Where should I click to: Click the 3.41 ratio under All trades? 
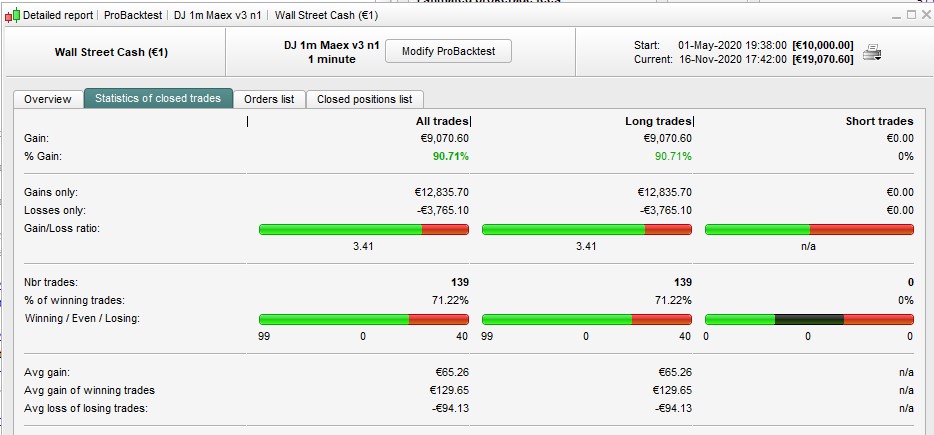(x=363, y=246)
